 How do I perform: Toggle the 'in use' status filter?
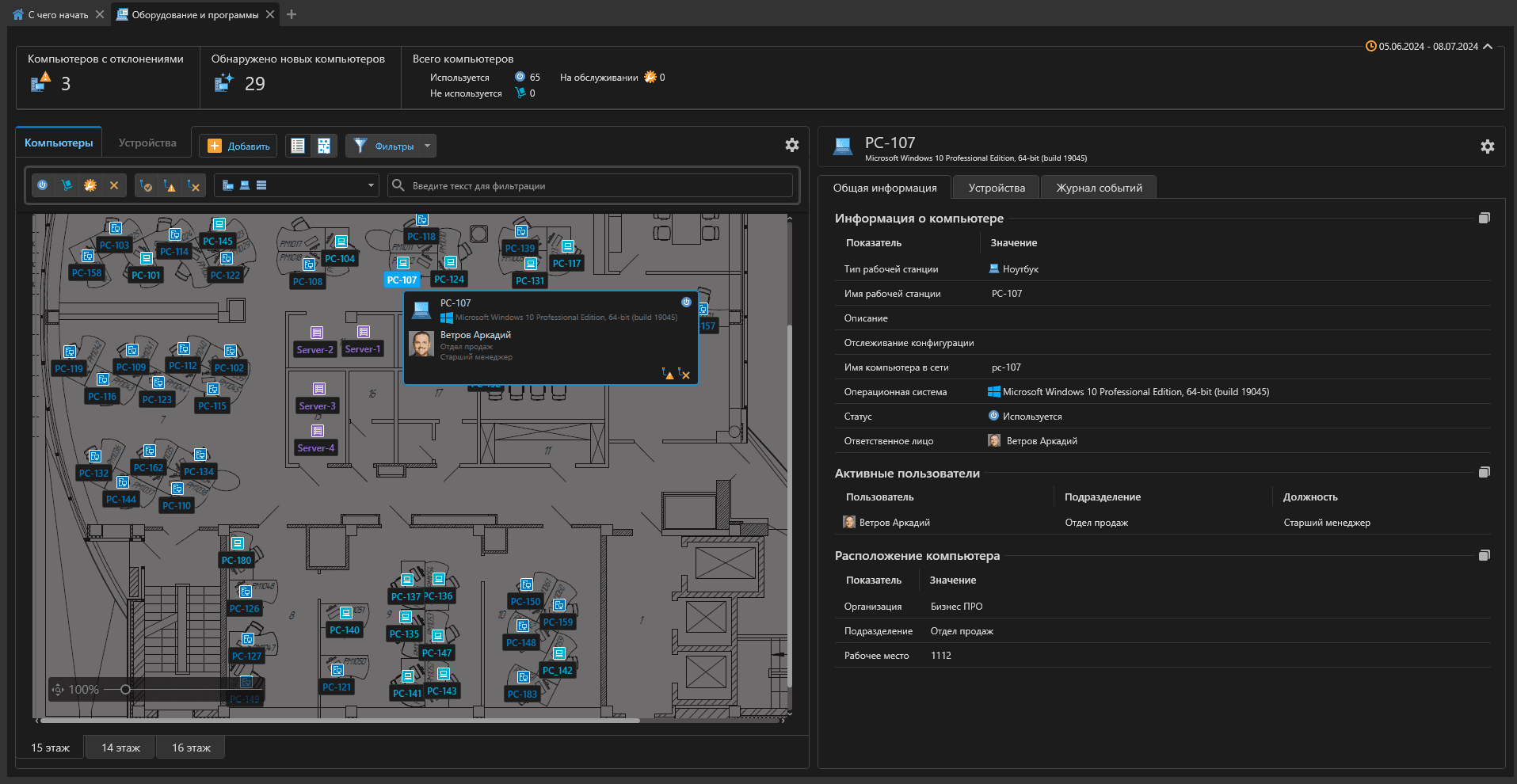(43, 185)
